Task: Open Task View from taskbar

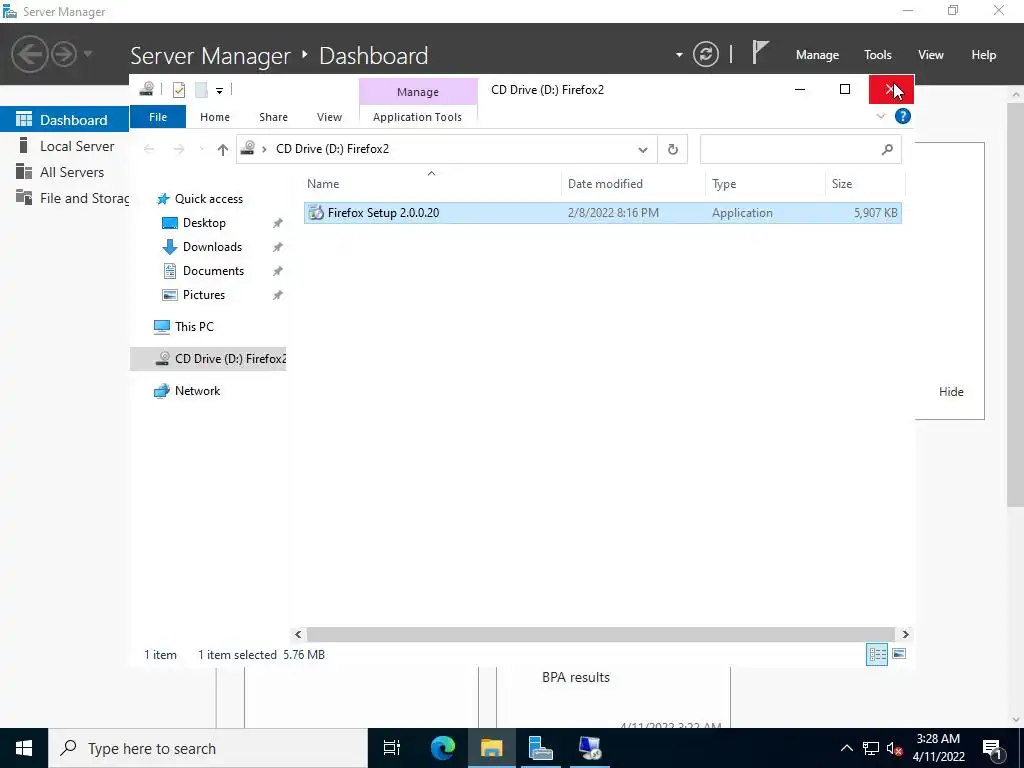Action: pyautogui.click(x=392, y=748)
